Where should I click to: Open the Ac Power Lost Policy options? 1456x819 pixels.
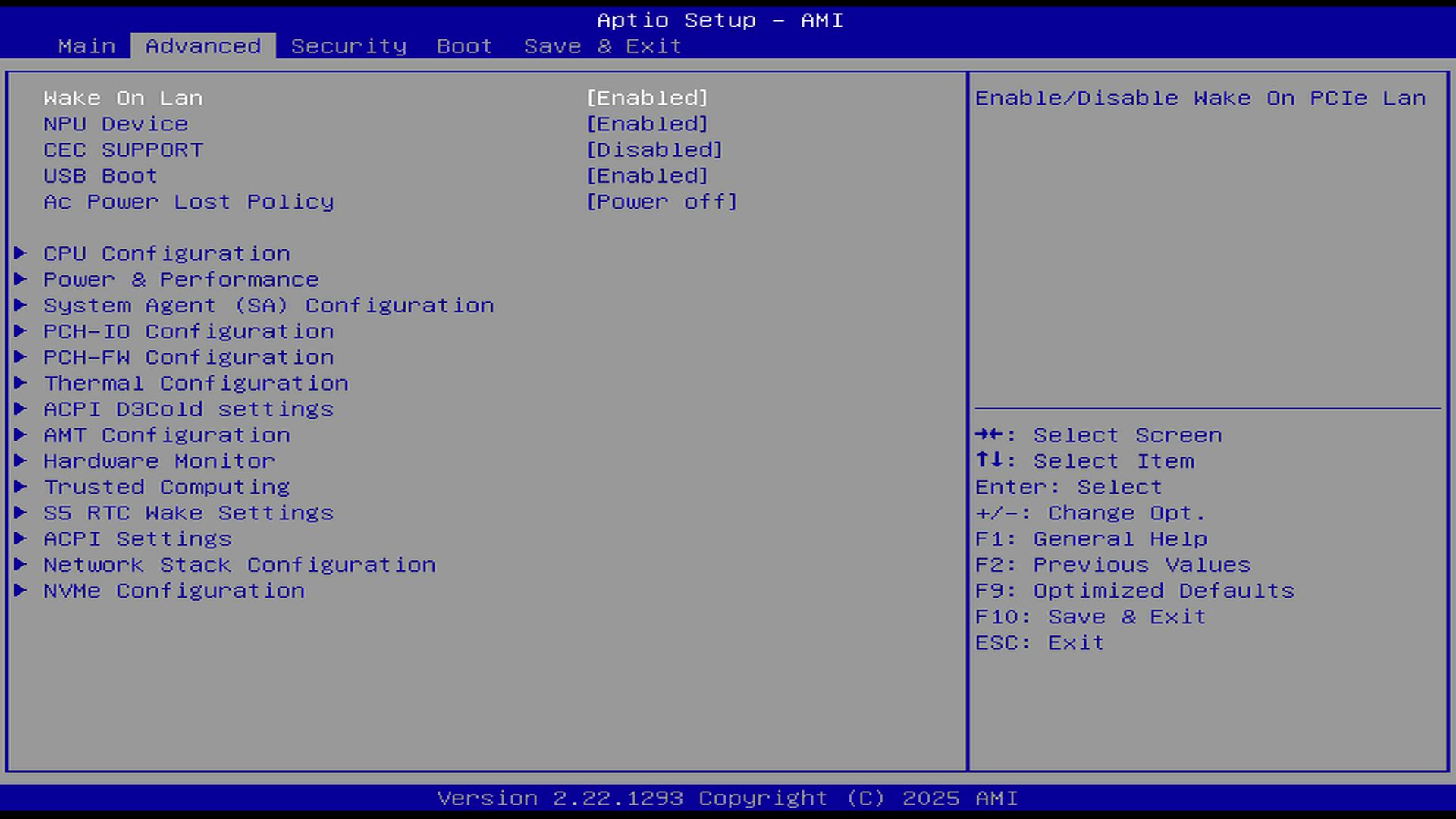(x=661, y=202)
